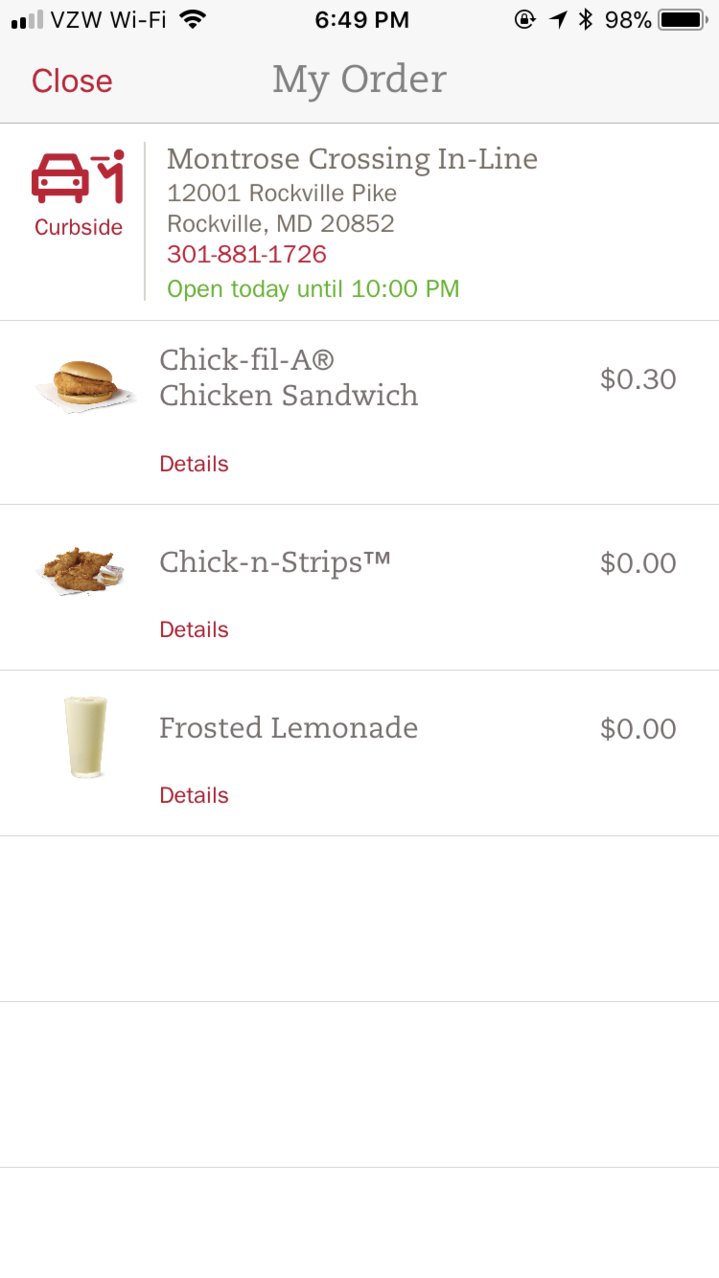The image size is (719, 1278).
Task: Tap the battery icon in status bar
Action: pyautogui.click(x=683, y=19)
